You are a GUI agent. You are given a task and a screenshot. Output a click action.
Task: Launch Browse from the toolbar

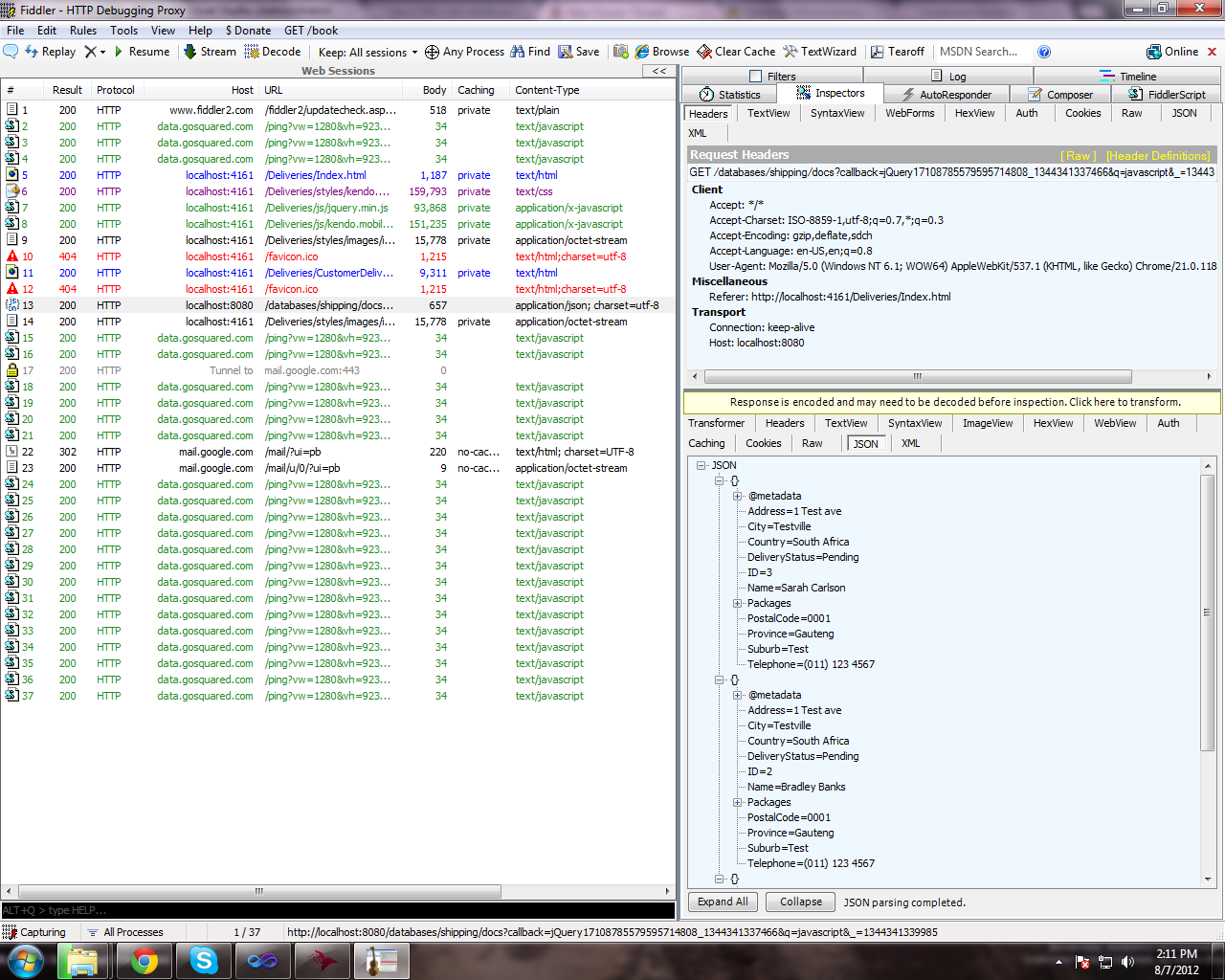coord(661,52)
